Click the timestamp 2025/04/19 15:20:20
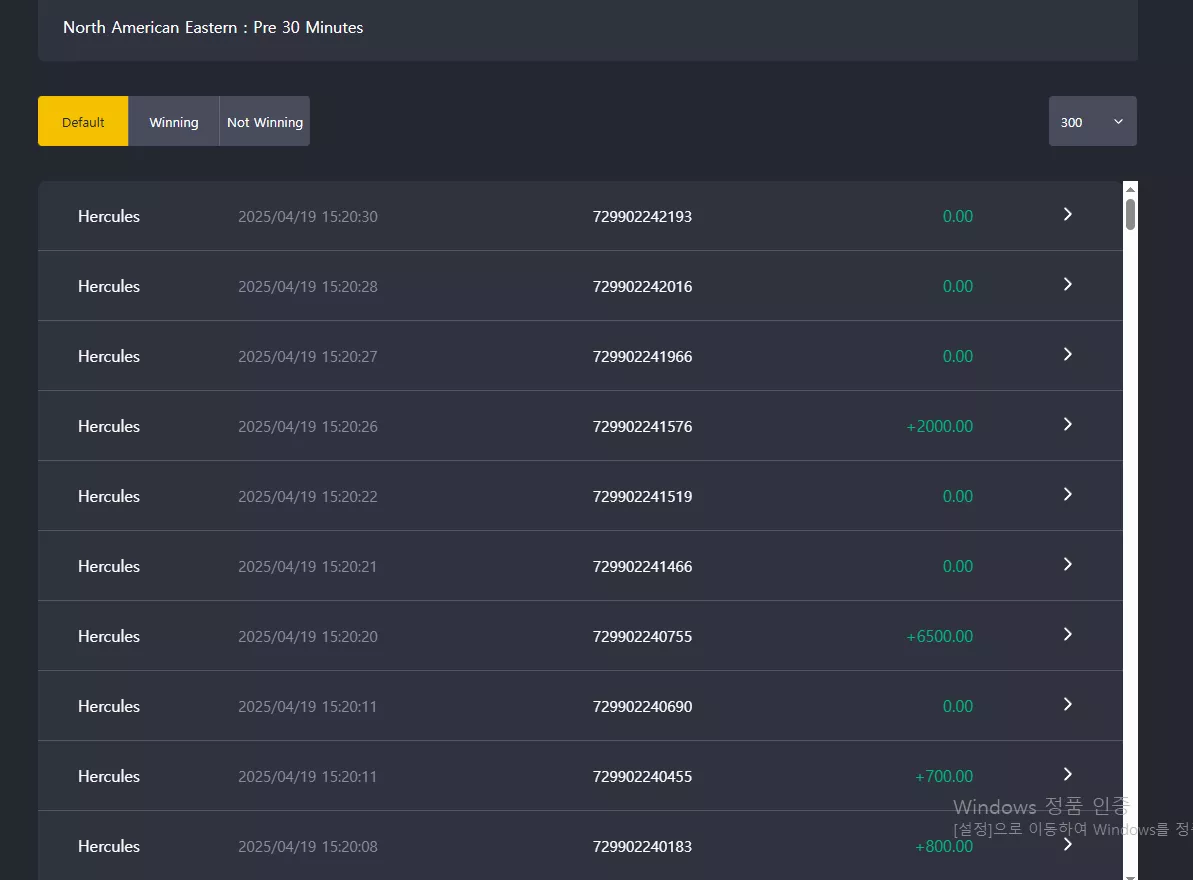This screenshot has width=1193, height=880. 307,637
